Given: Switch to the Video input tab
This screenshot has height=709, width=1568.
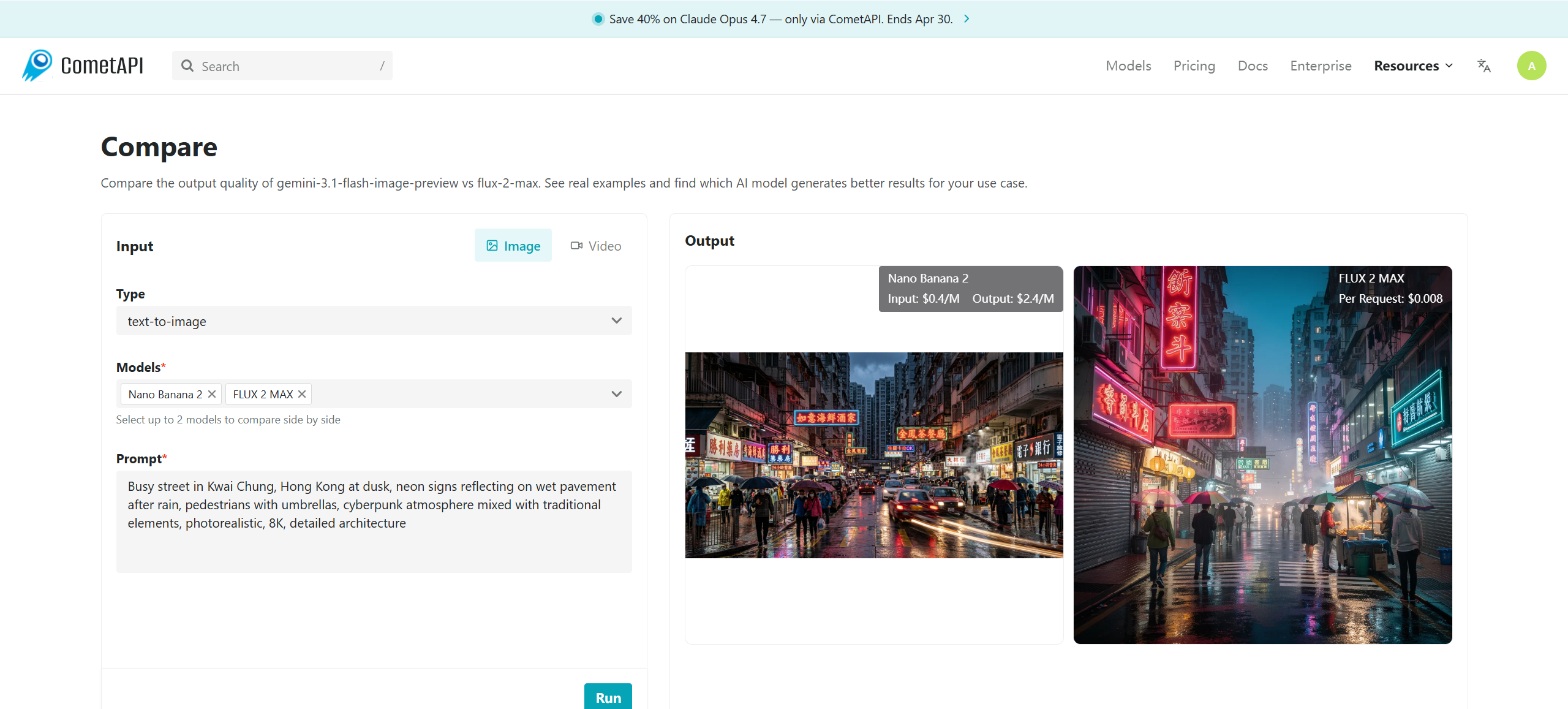Looking at the screenshot, I should (595, 246).
